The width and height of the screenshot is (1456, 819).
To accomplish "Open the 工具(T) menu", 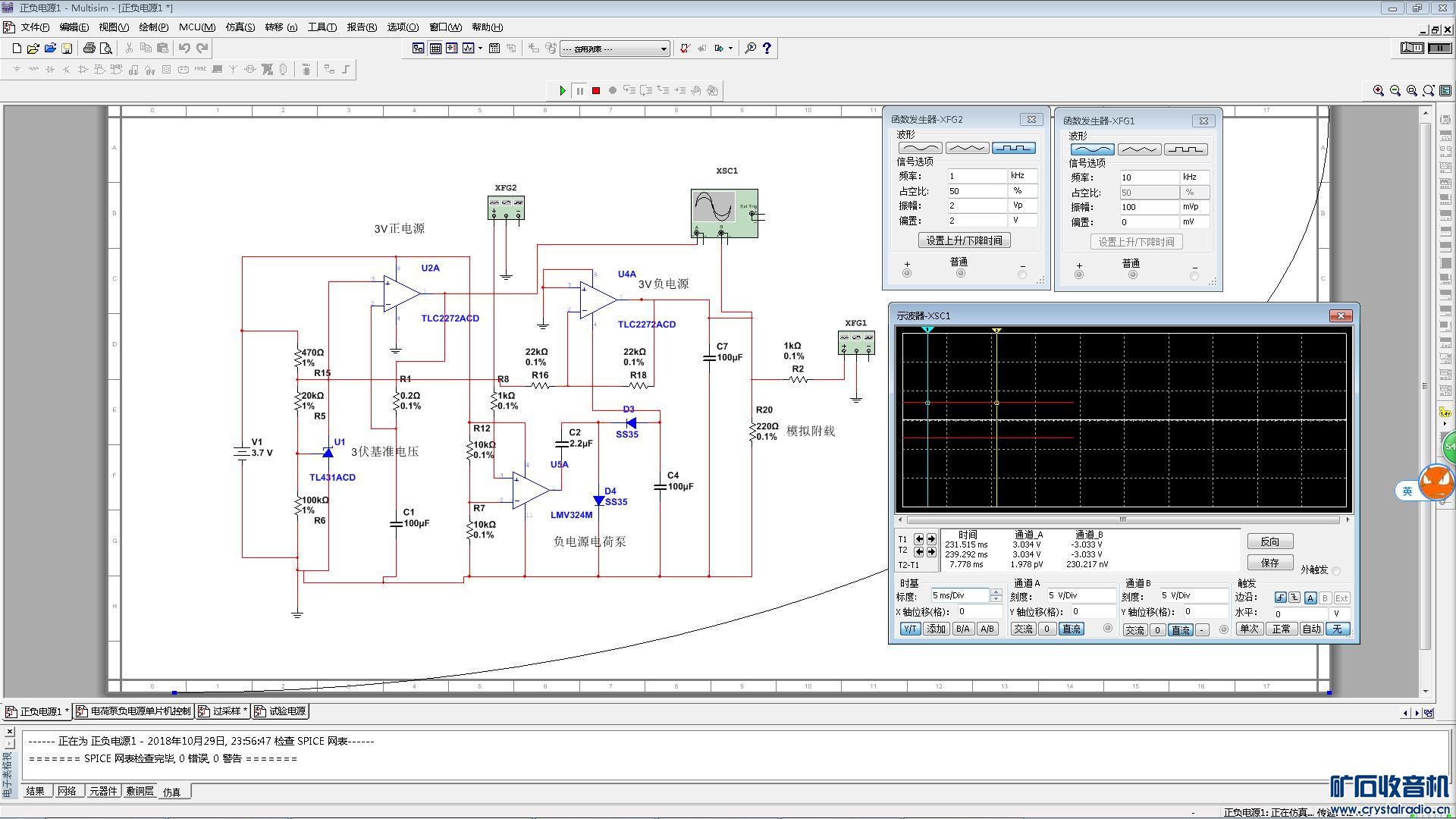I will (x=322, y=27).
